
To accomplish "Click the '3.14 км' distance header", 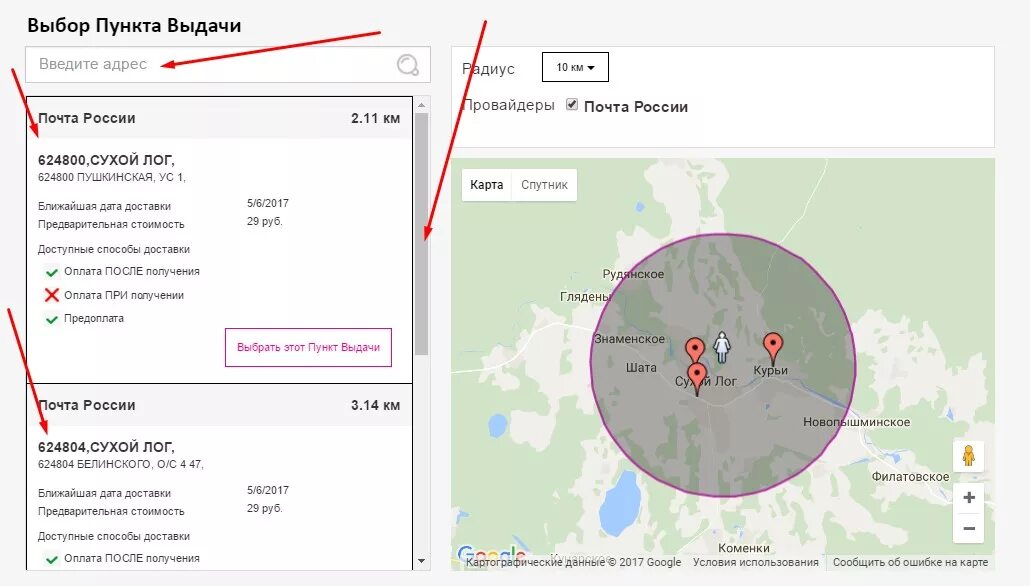I will (x=375, y=405).
